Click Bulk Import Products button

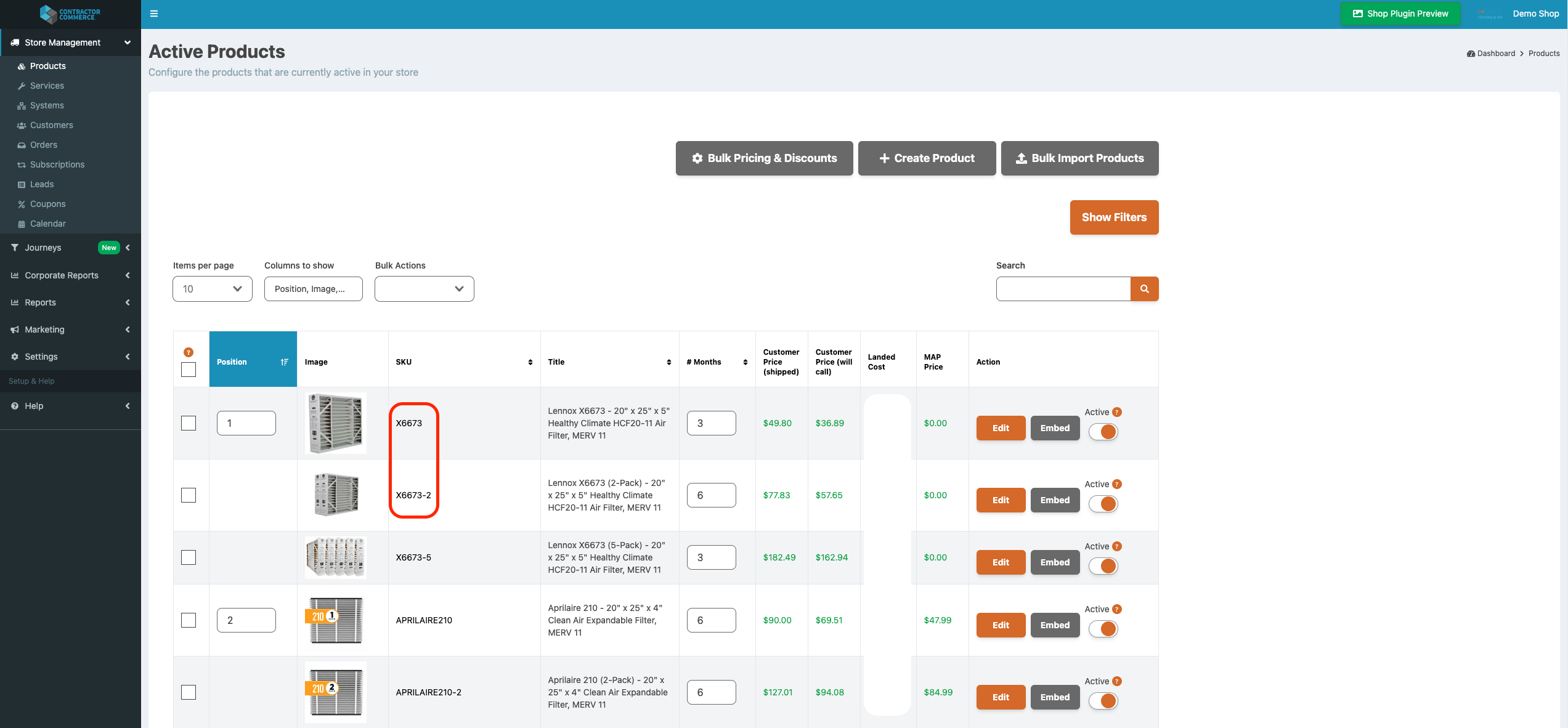pyautogui.click(x=1079, y=158)
